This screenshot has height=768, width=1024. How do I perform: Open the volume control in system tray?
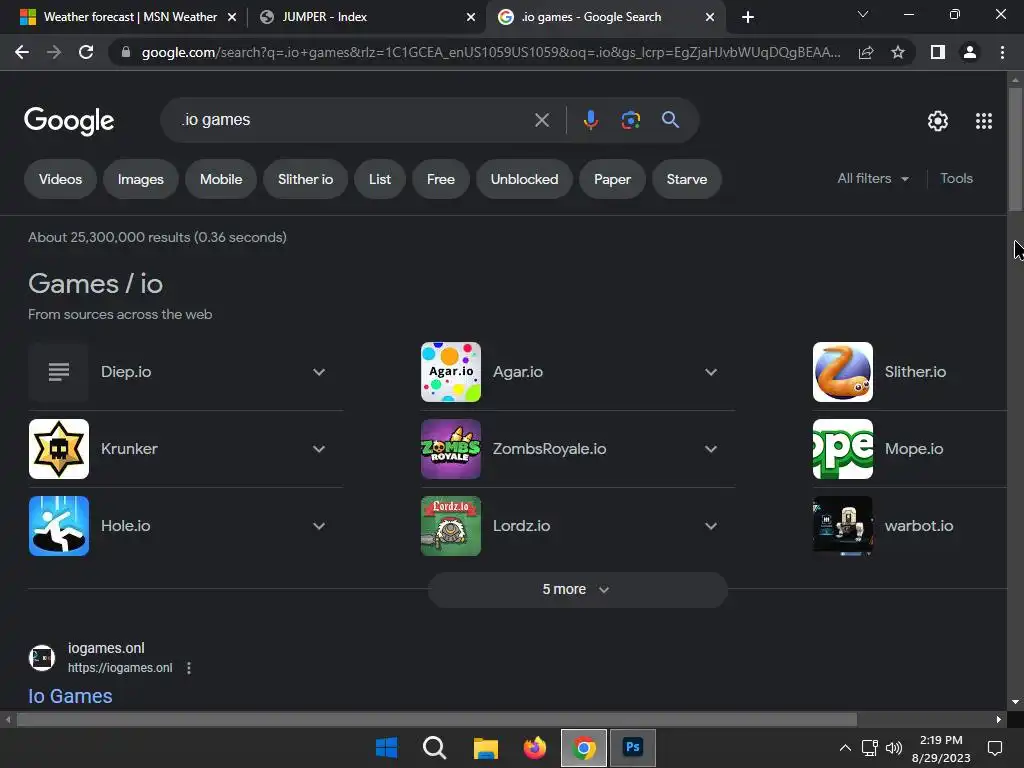click(x=893, y=748)
